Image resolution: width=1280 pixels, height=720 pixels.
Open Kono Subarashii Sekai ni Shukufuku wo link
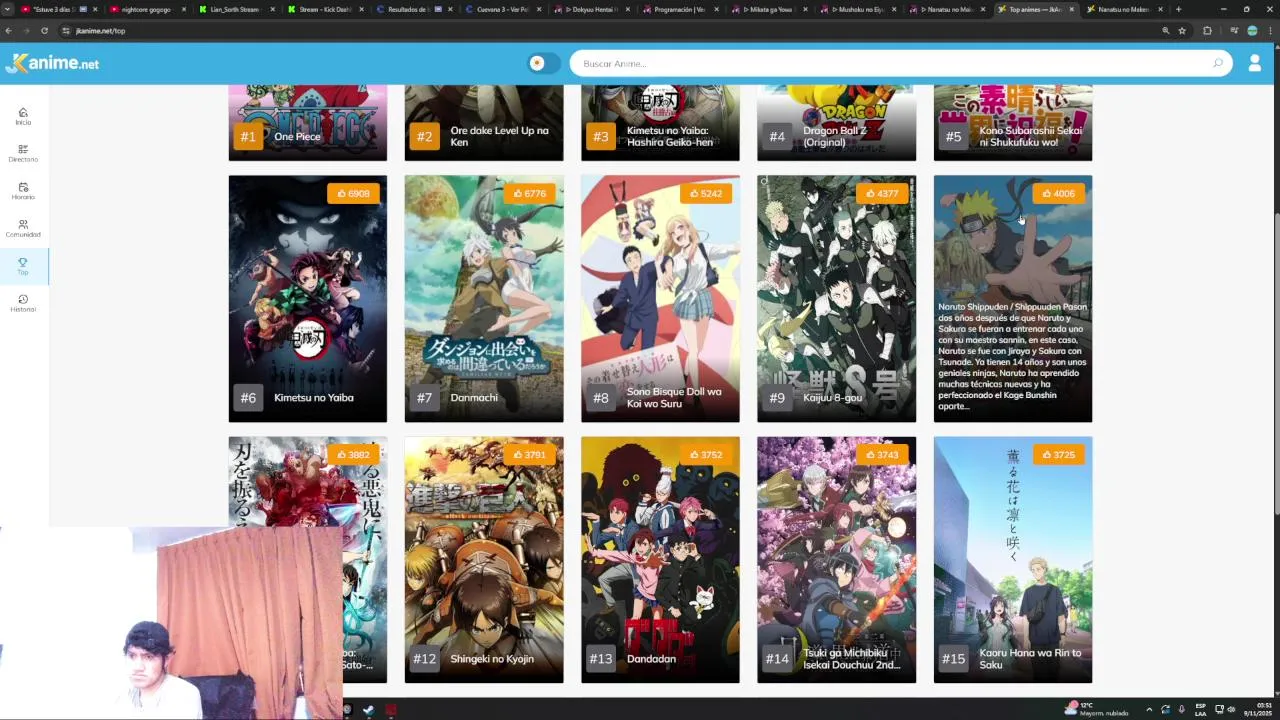tap(1030, 136)
